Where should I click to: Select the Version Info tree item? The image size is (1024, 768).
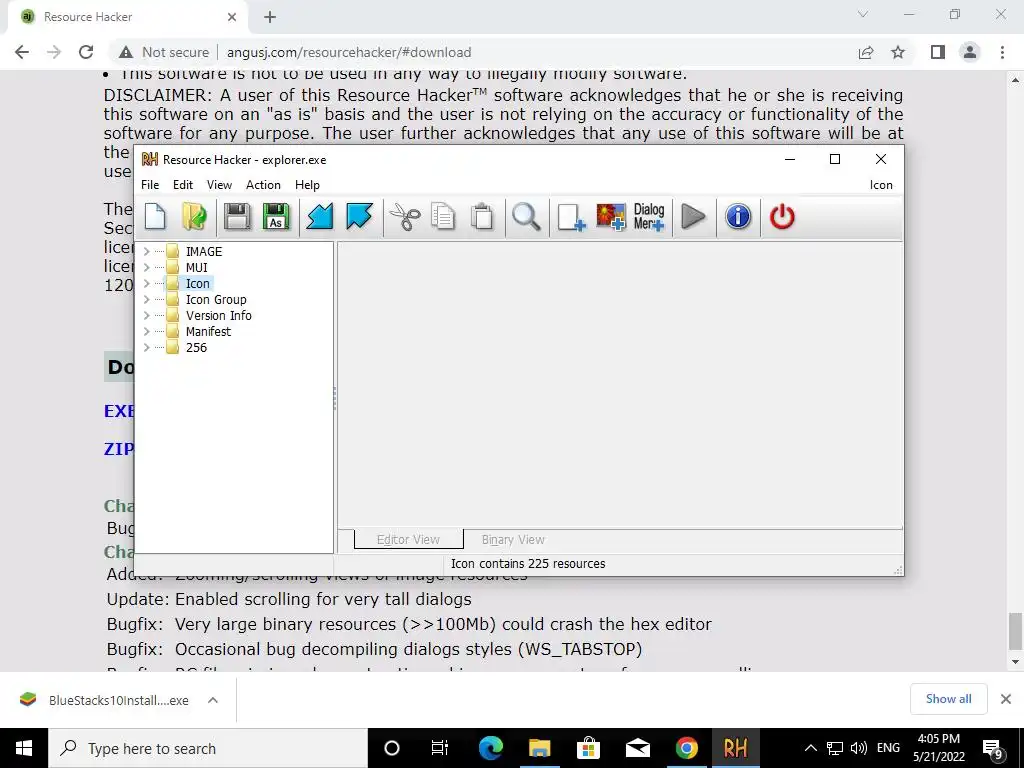pyautogui.click(x=219, y=315)
